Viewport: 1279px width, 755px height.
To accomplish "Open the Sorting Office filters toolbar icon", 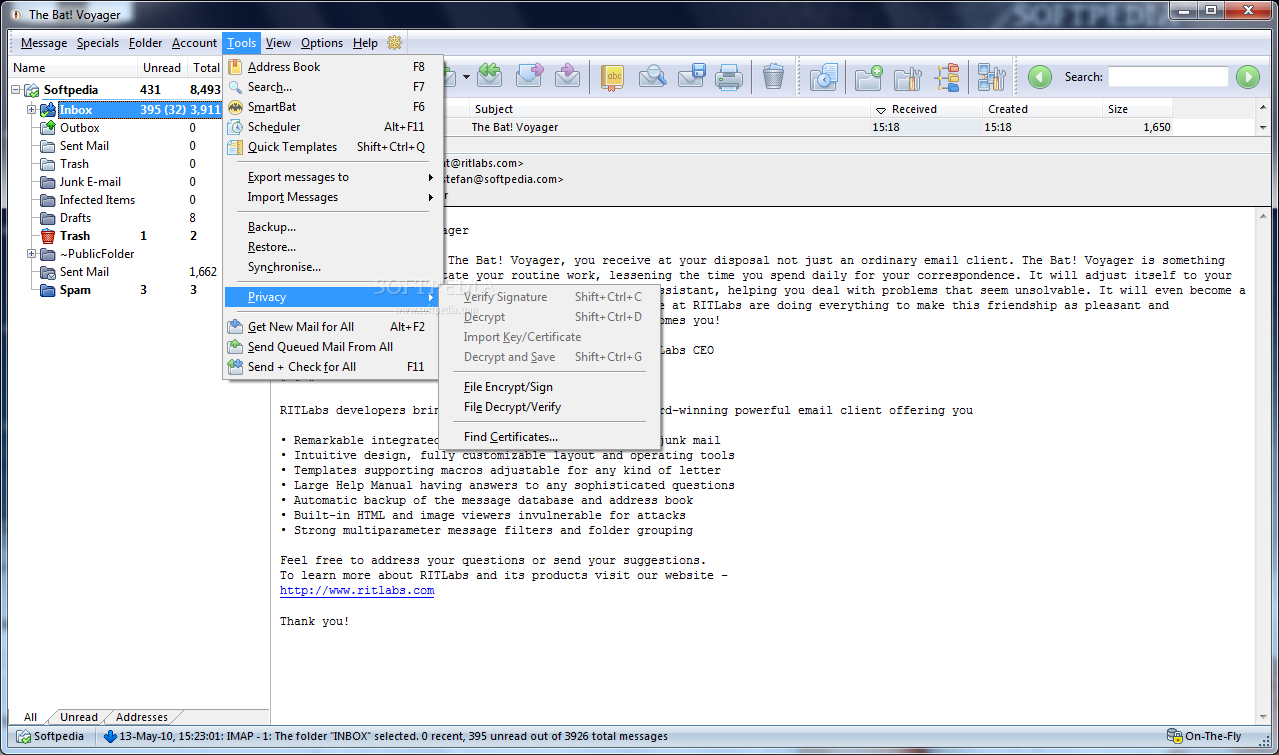I will click(x=946, y=76).
